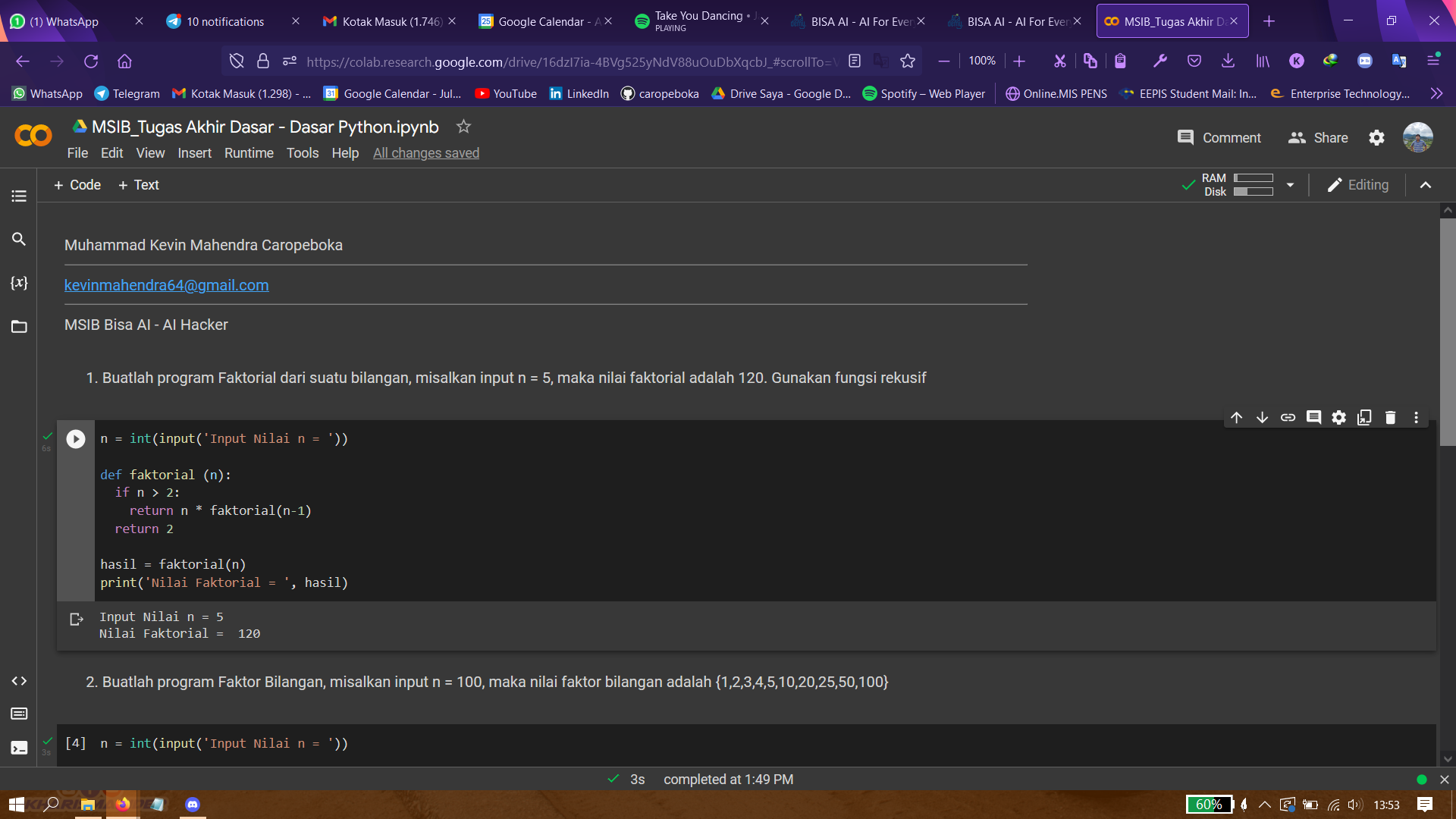The height and width of the screenshot is (819, 1456).
Task: Open the Files sidebar panel
Action: (19, 327)
